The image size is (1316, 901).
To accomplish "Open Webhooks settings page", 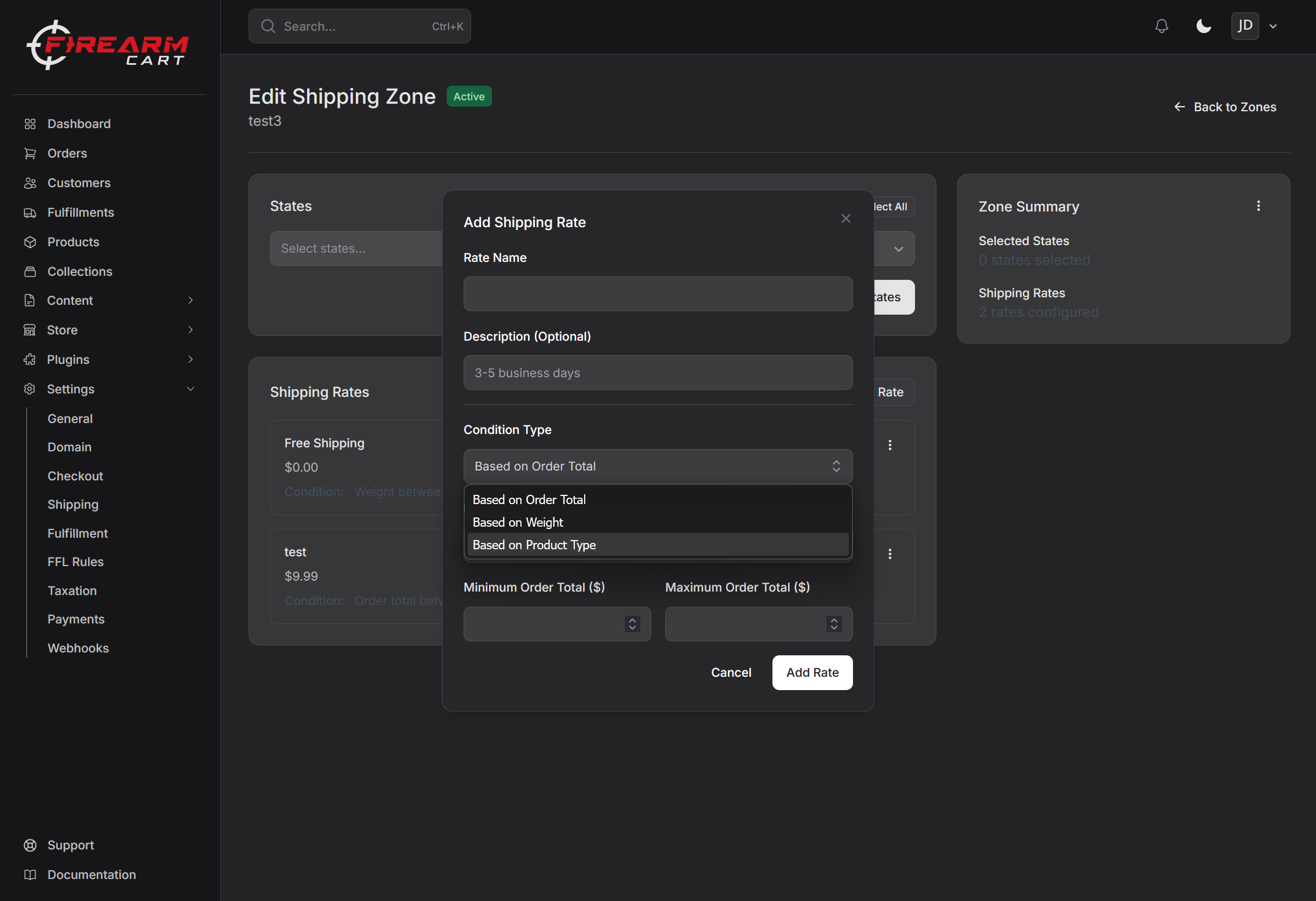I will pyautogui.click(x=78, y=648).
